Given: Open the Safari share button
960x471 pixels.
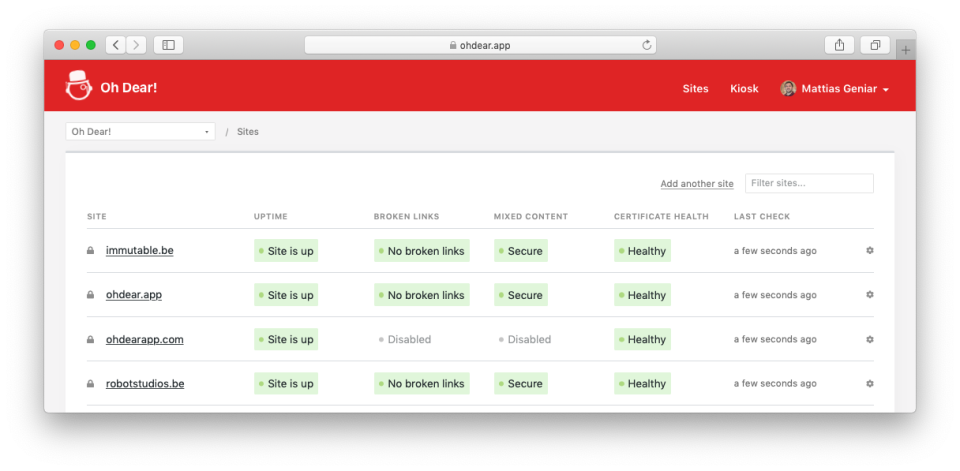Looking at the screenshot, I should (x=839, y=45).
